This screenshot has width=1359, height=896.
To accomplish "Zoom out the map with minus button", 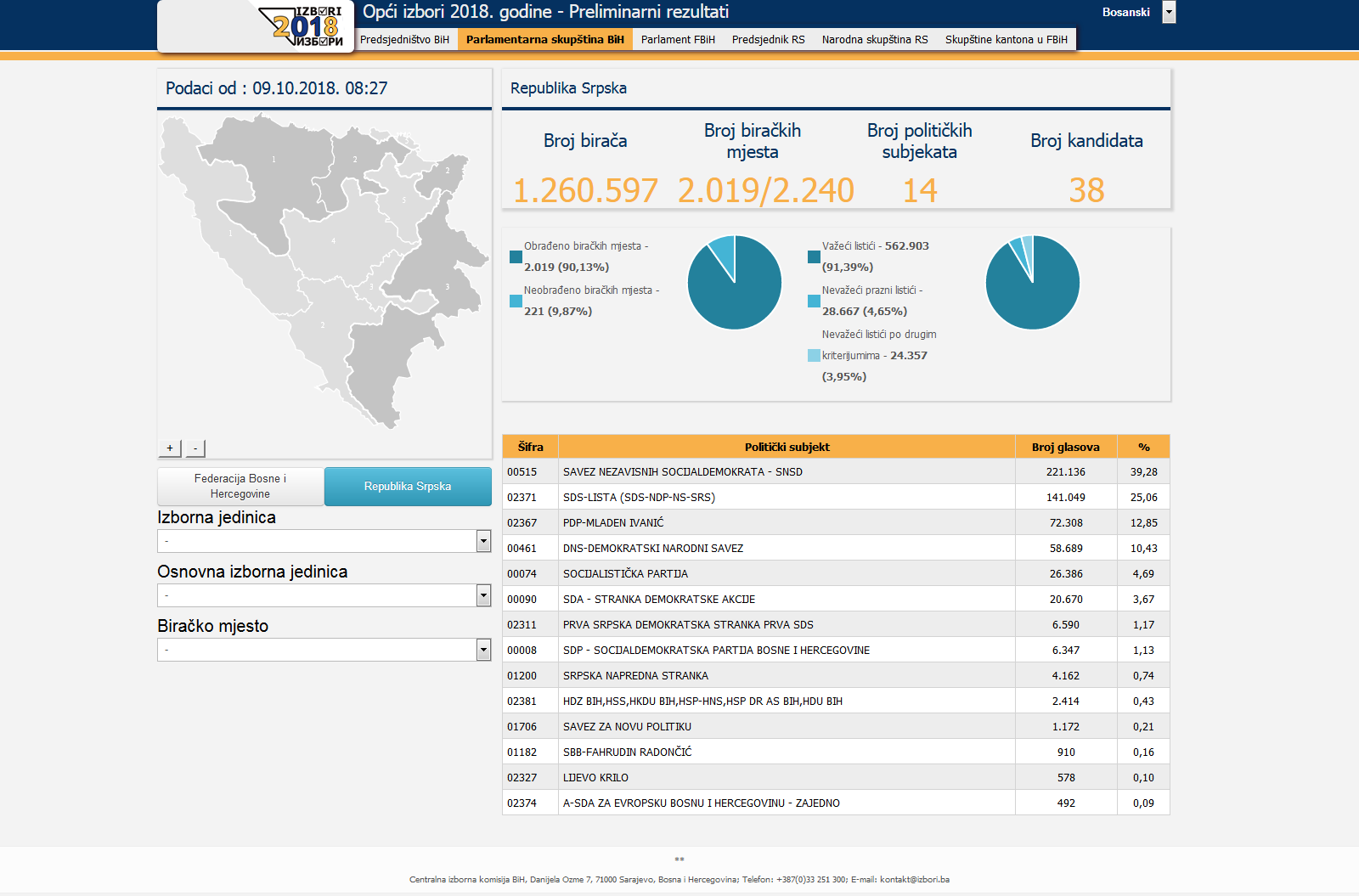I will tap(195, 448).
